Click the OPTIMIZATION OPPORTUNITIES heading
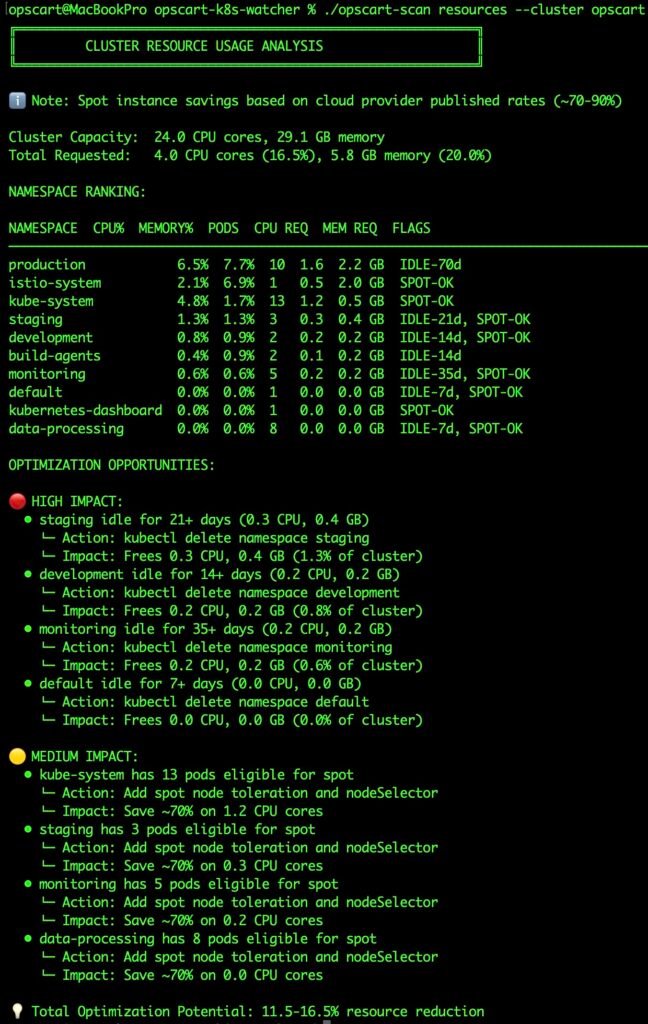 [111, 465]
